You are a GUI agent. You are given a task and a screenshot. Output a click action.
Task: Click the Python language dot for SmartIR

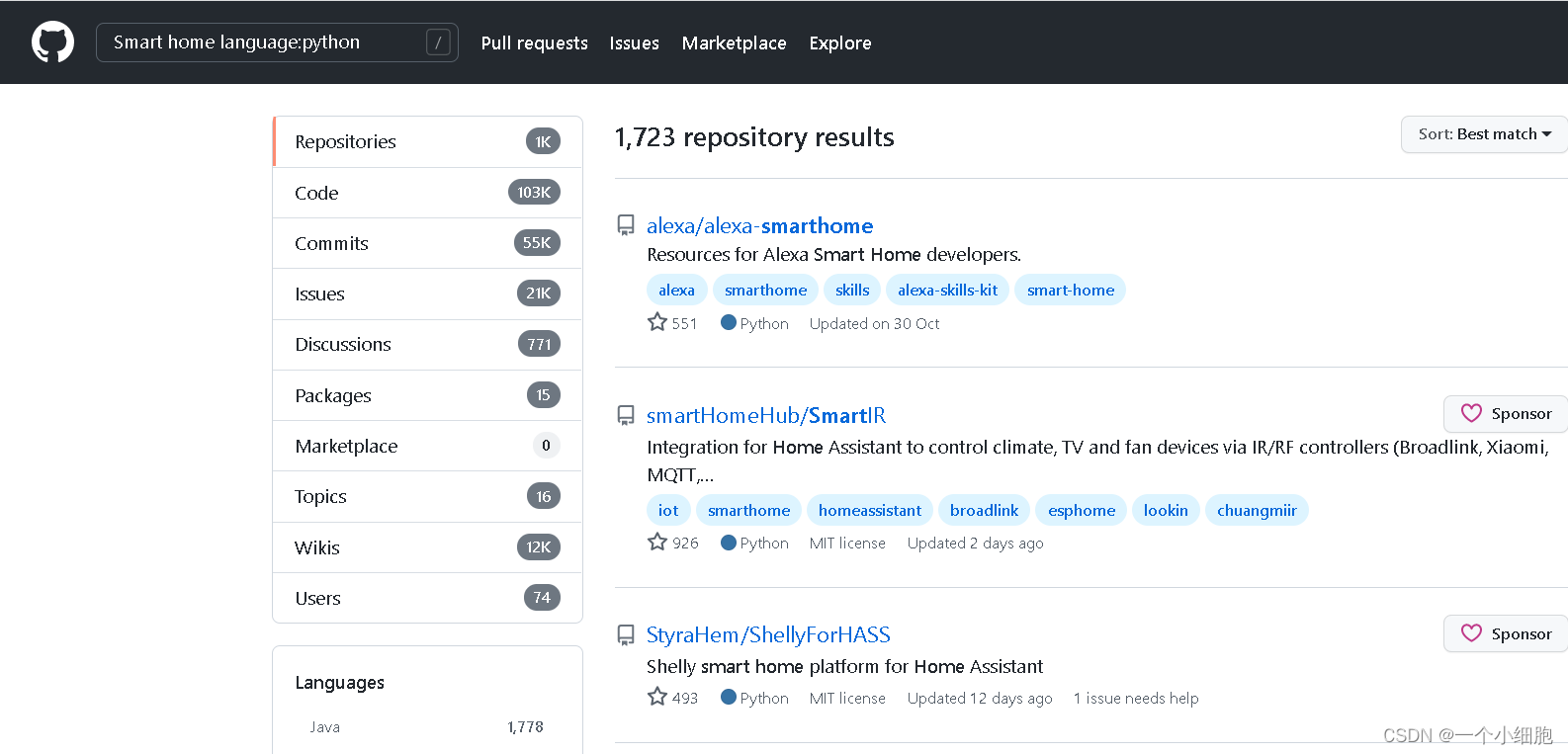(x=729, y=543)
